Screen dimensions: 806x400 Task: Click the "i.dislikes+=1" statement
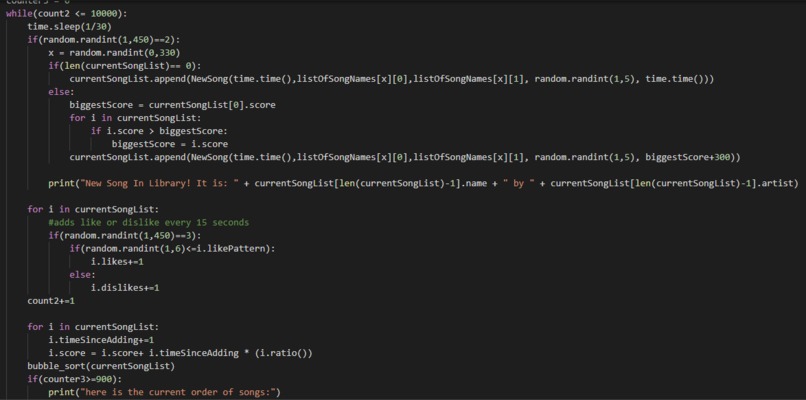125,288
